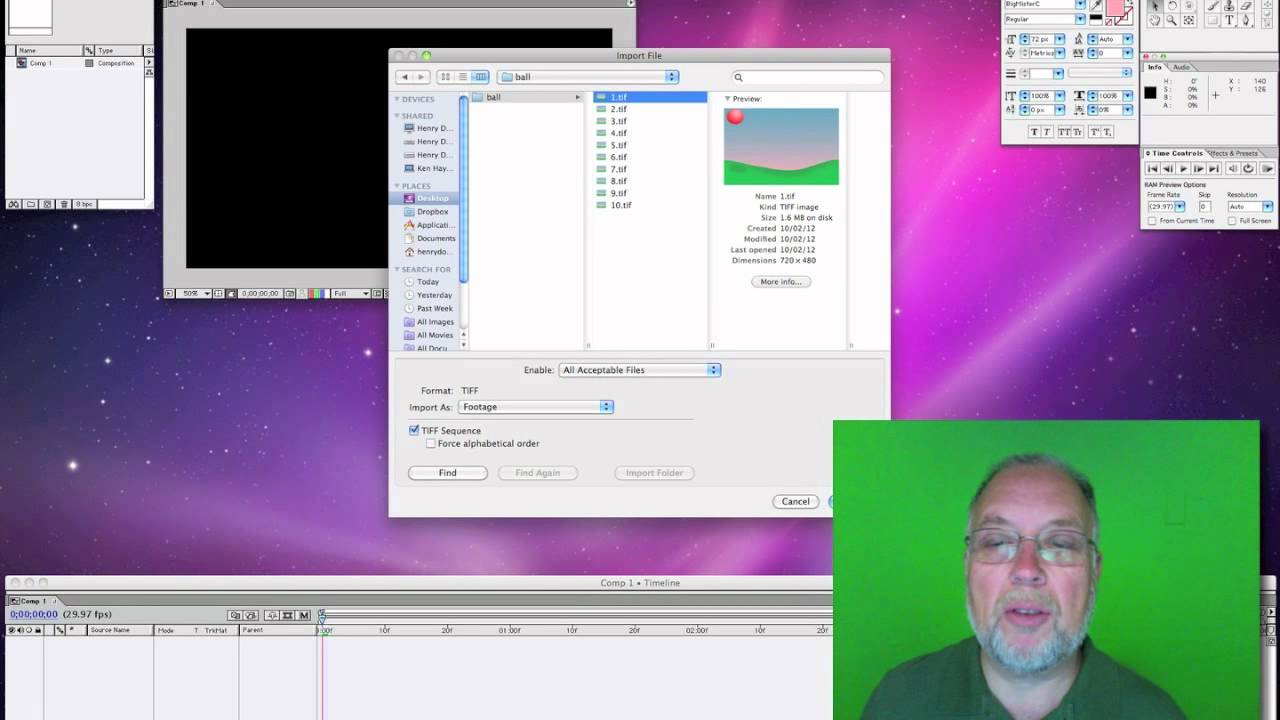
Task: Click the Find button
Action: point(447,473)
